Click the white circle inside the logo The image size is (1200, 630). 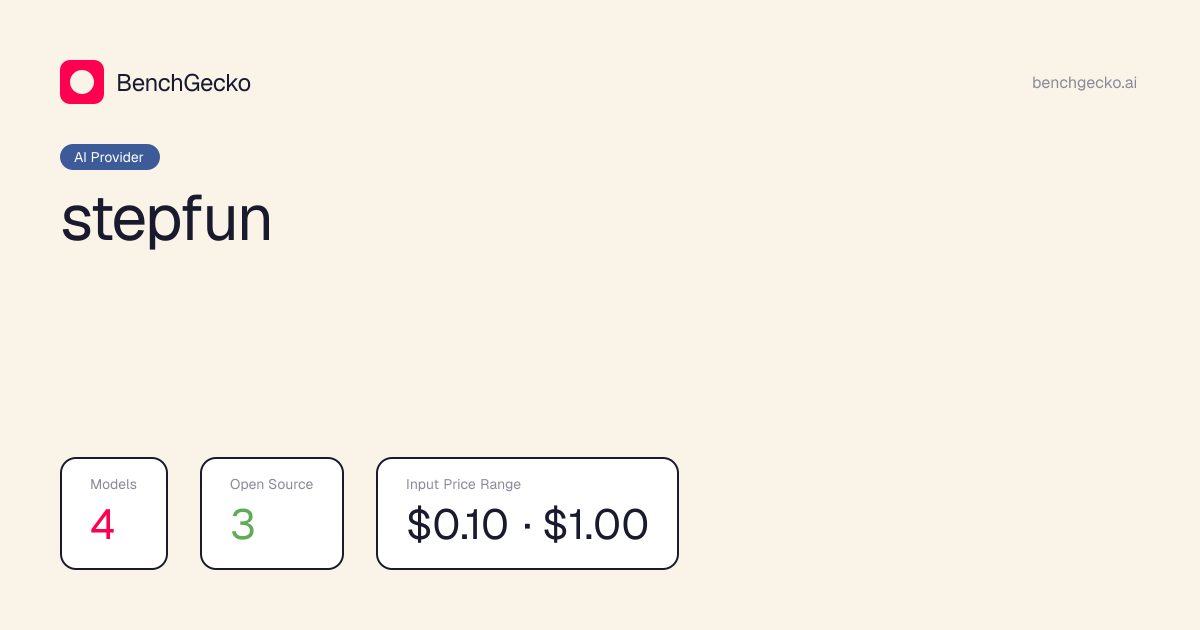pos(82,82)
